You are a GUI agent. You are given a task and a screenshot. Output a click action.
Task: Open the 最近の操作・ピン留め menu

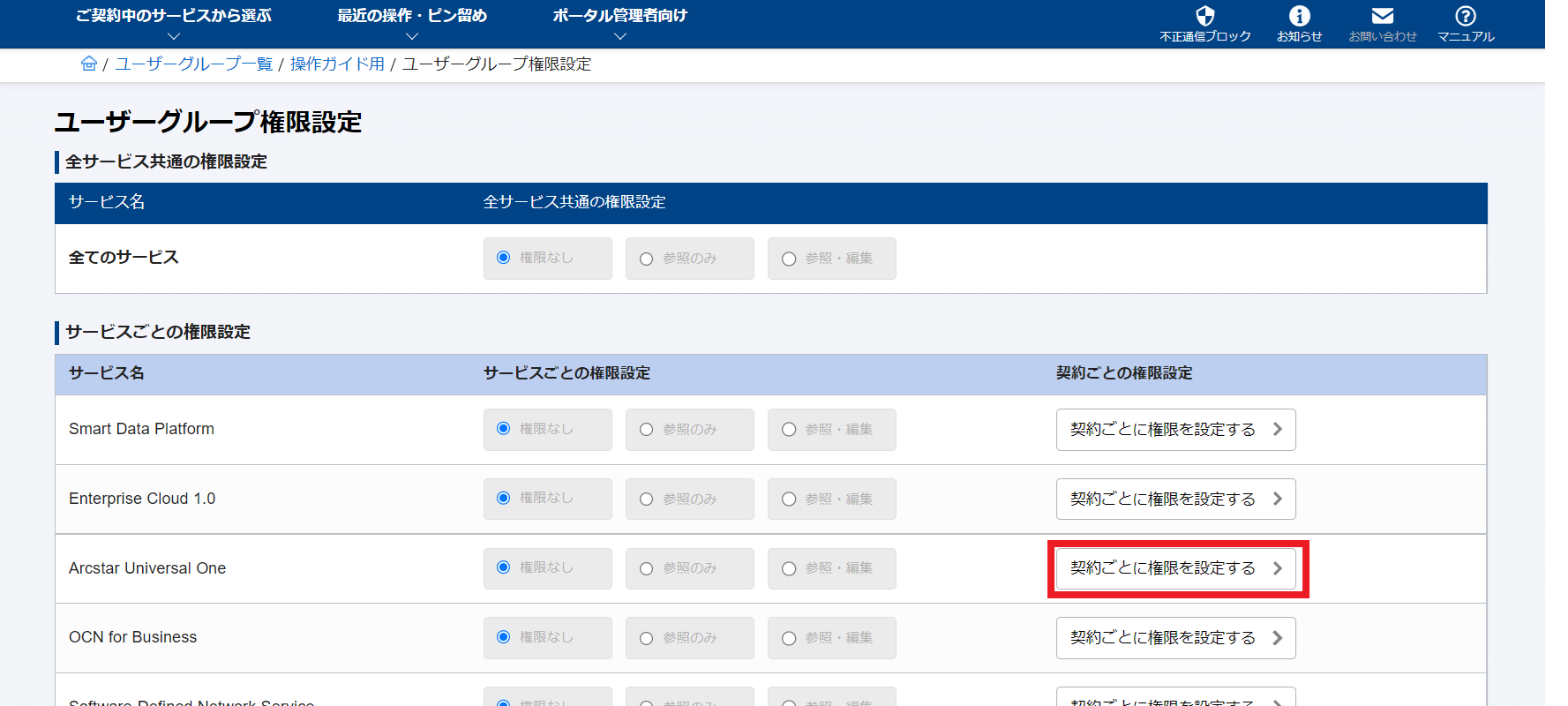coord(412,15)
